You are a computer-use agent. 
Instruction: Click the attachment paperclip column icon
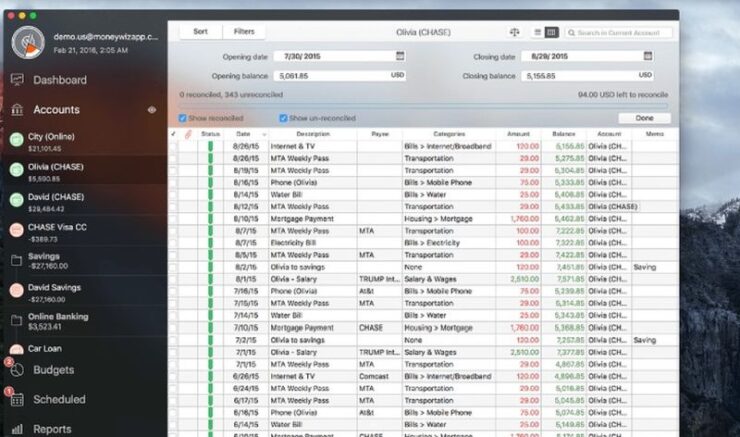[188, 134]
